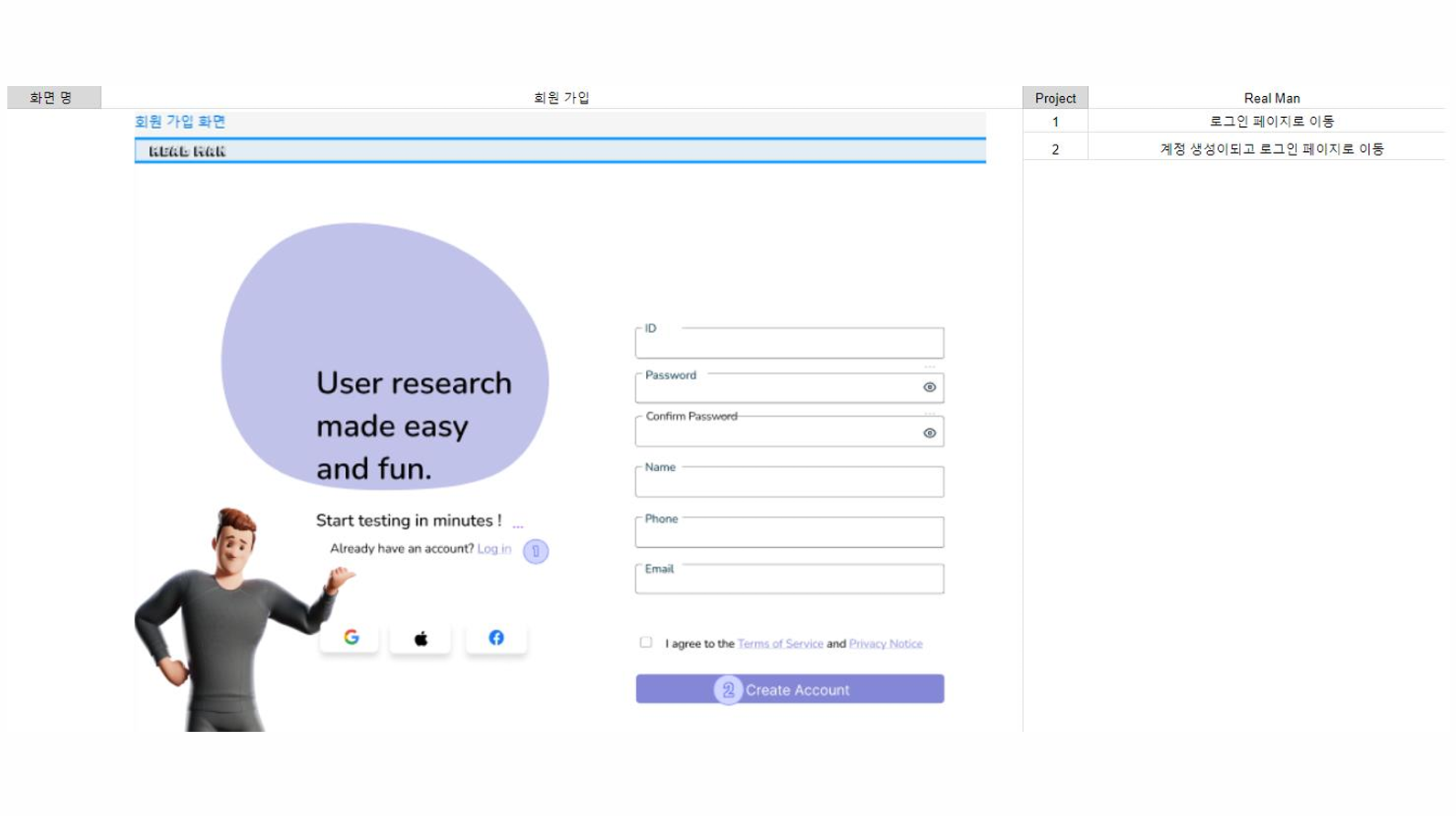
Task: Check the agree to terms checkbox
Action: [x=646, y=642]
